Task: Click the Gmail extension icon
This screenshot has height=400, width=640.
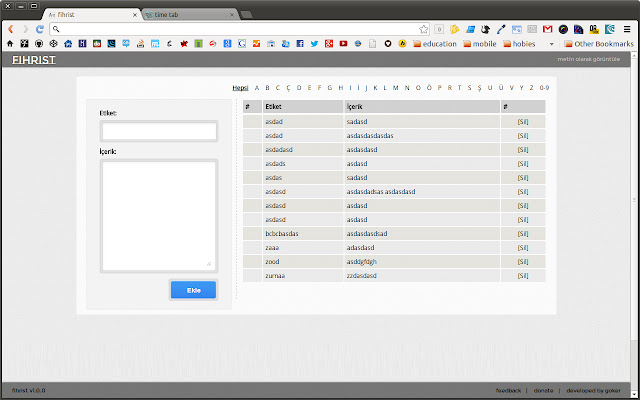Action: tap(547, 29)
